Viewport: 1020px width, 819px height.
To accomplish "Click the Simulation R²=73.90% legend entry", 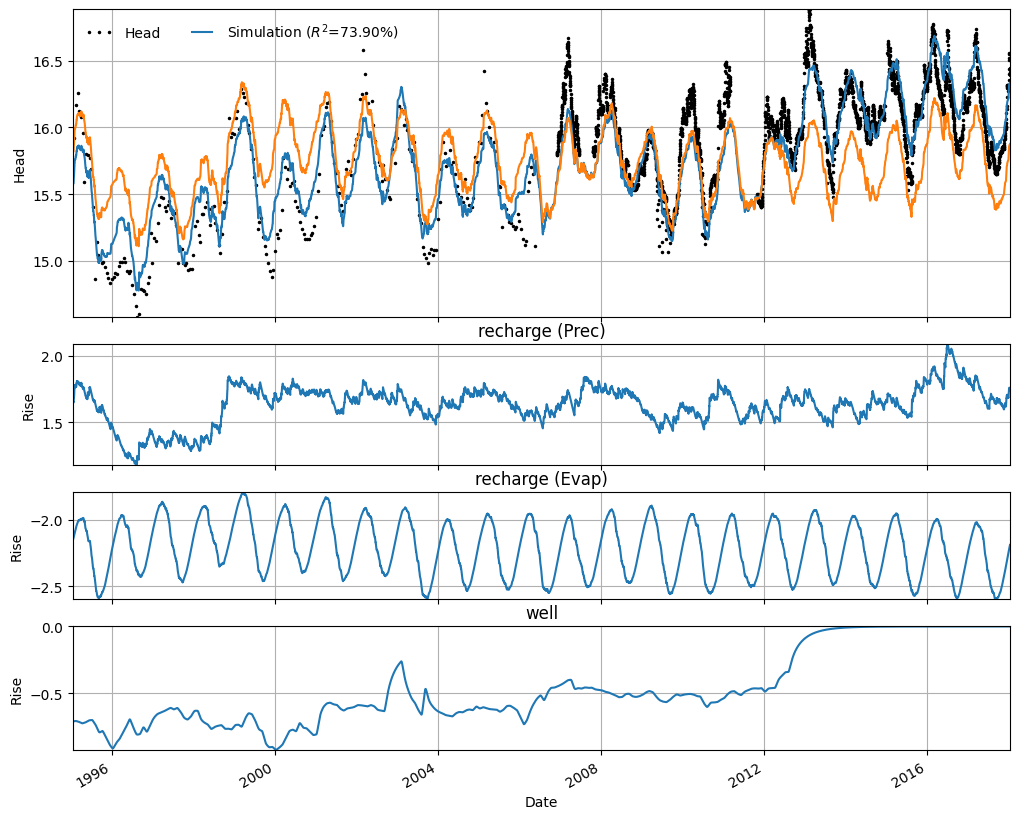I will (295, 32).
